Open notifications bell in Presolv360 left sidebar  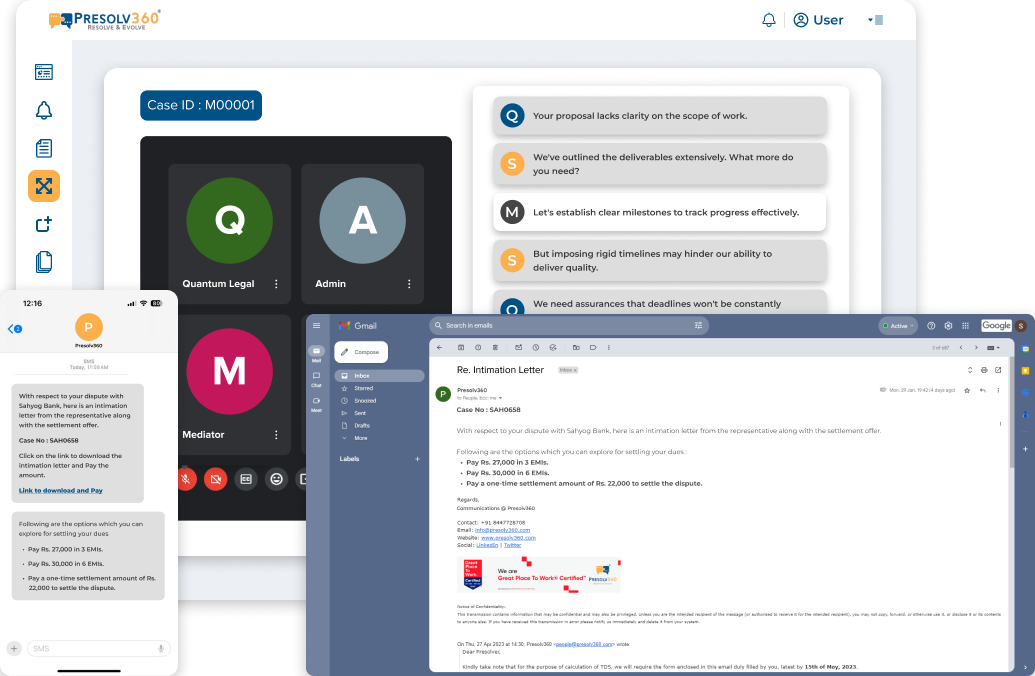(x=44, y=110)
